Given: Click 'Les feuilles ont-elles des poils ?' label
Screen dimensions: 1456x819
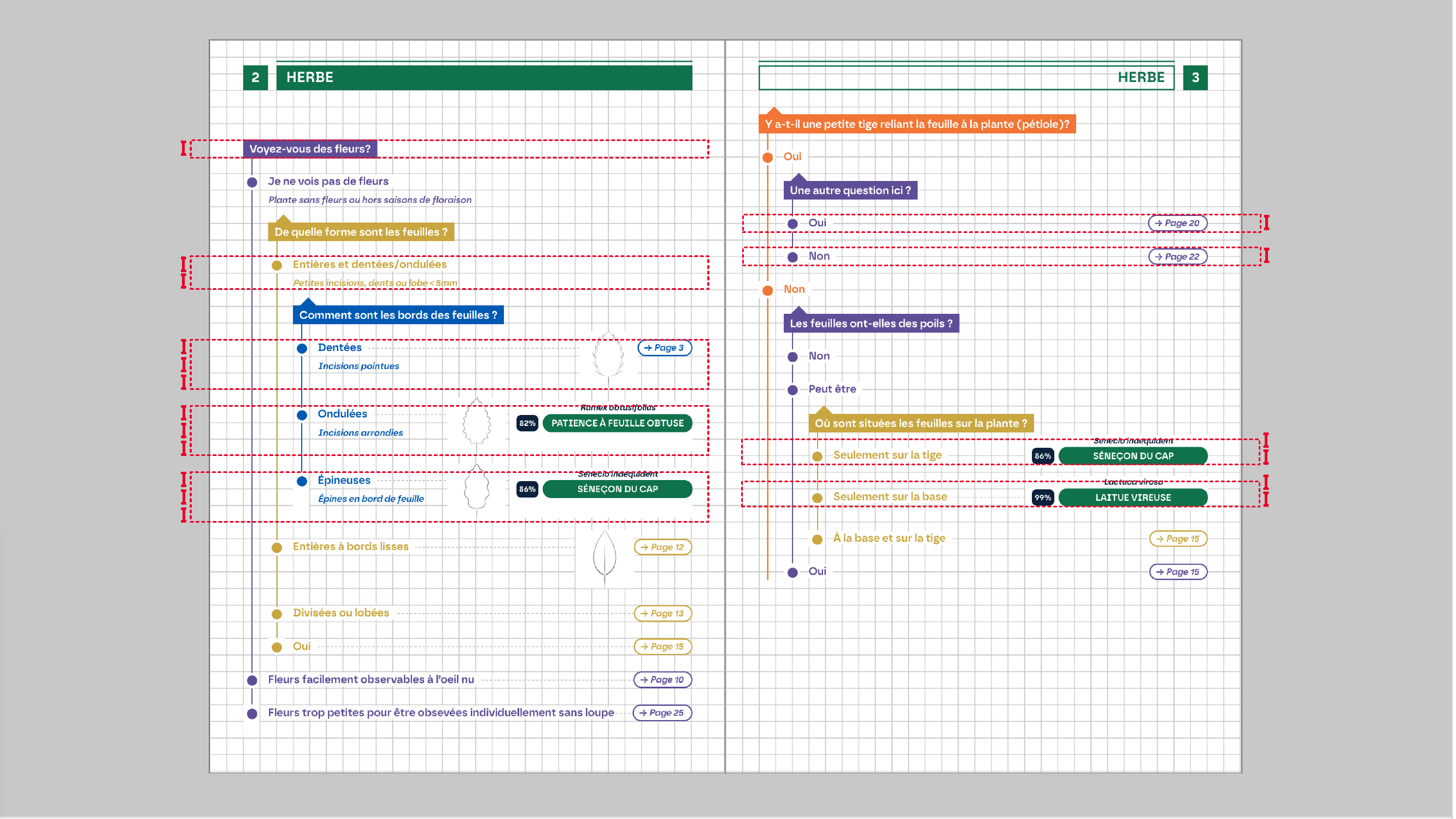Looking at the screenshot, I should tap(873, 324).
